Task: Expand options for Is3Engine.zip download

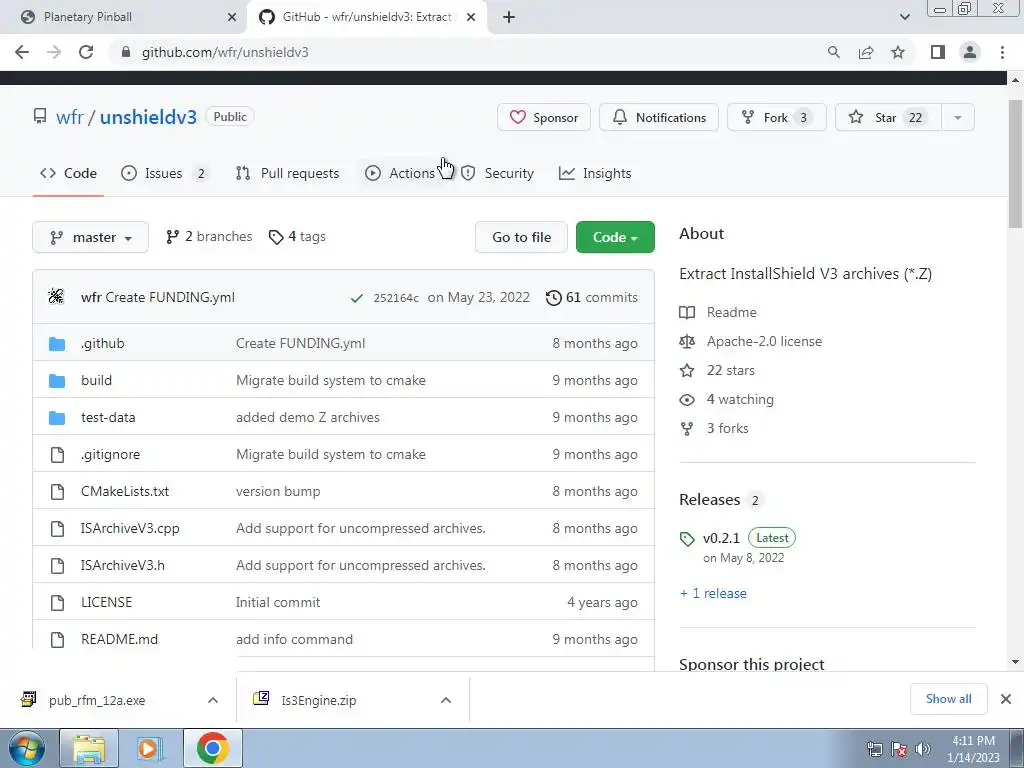Action: pyautogui.click(x=446, y=700)
